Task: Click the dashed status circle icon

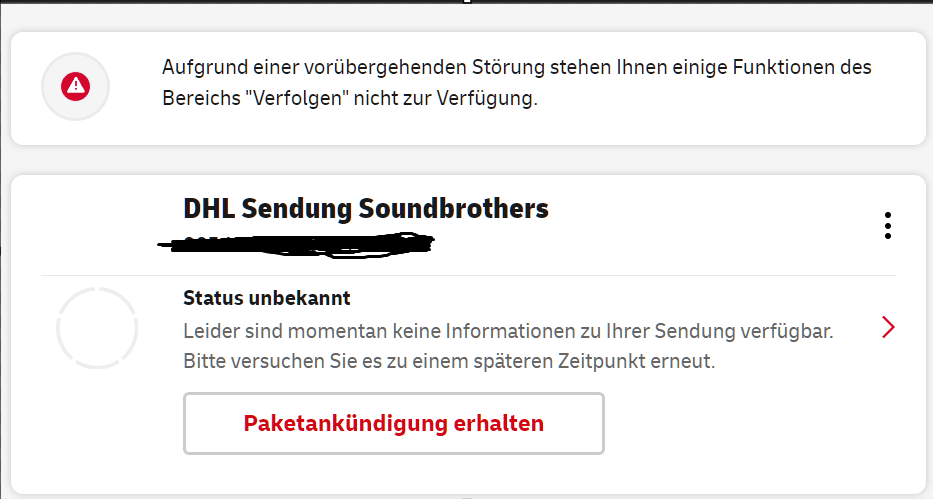Action: coord(97,328)
